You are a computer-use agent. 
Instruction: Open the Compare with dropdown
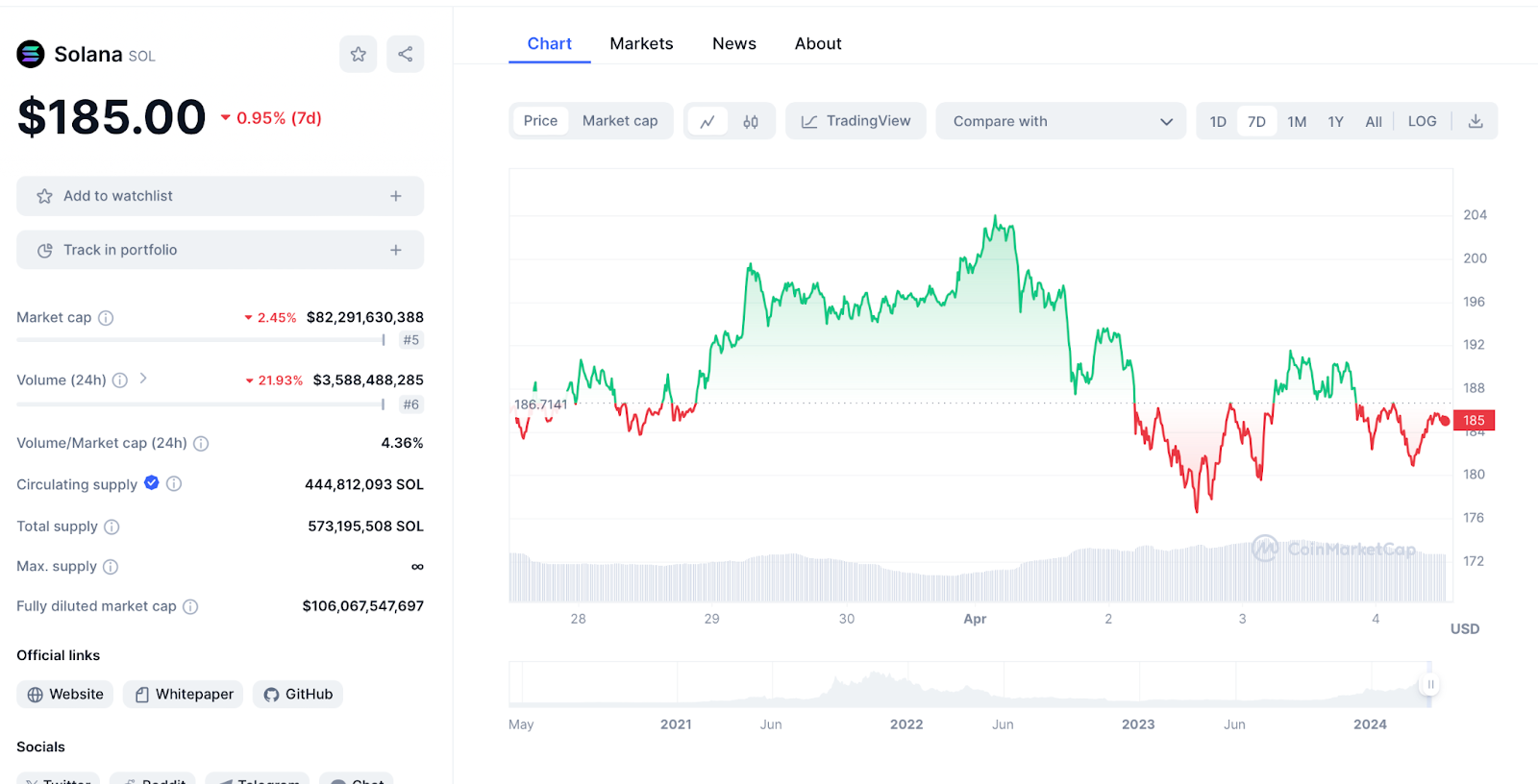click(x=1061, y=121)
